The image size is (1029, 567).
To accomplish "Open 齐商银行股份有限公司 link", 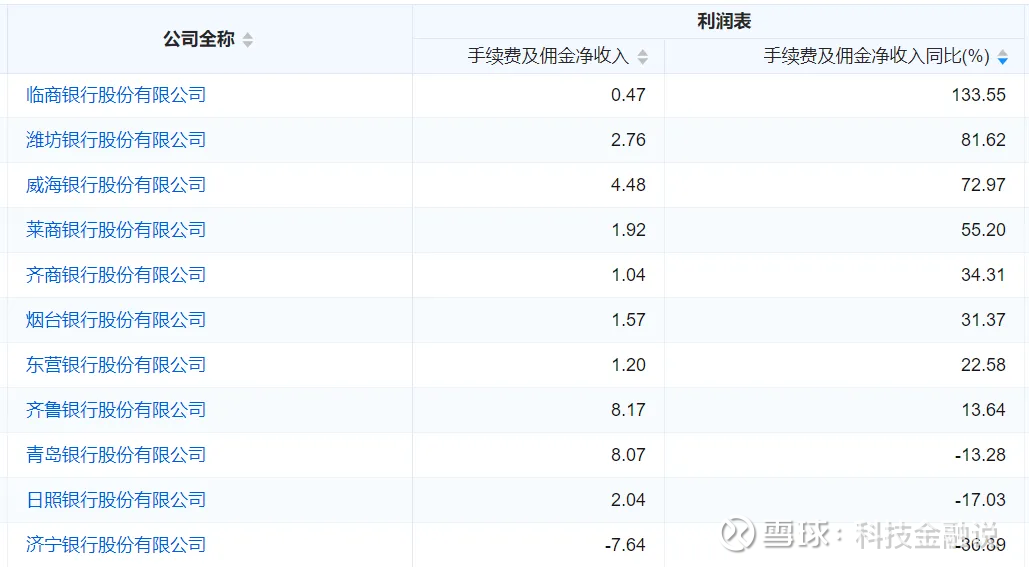I will tap(116, 275).
